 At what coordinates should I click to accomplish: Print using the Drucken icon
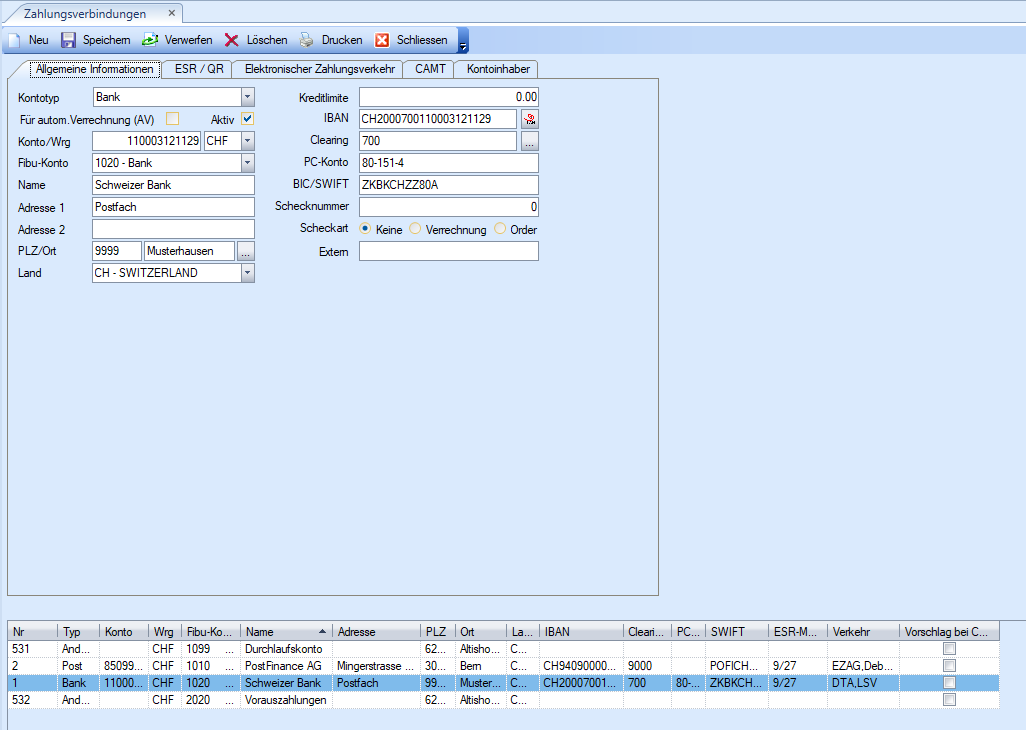307,40
